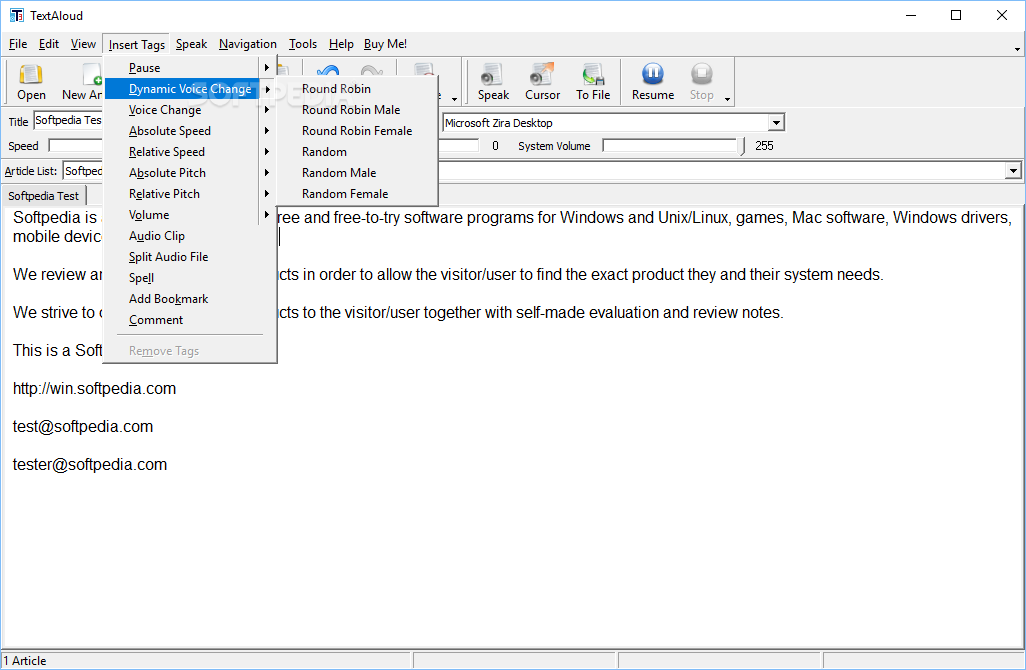The image size is (1026, 670).
Task: Expand the Absolute Pitch submenu
Action: pyautogui.click(x=190, y=172)
